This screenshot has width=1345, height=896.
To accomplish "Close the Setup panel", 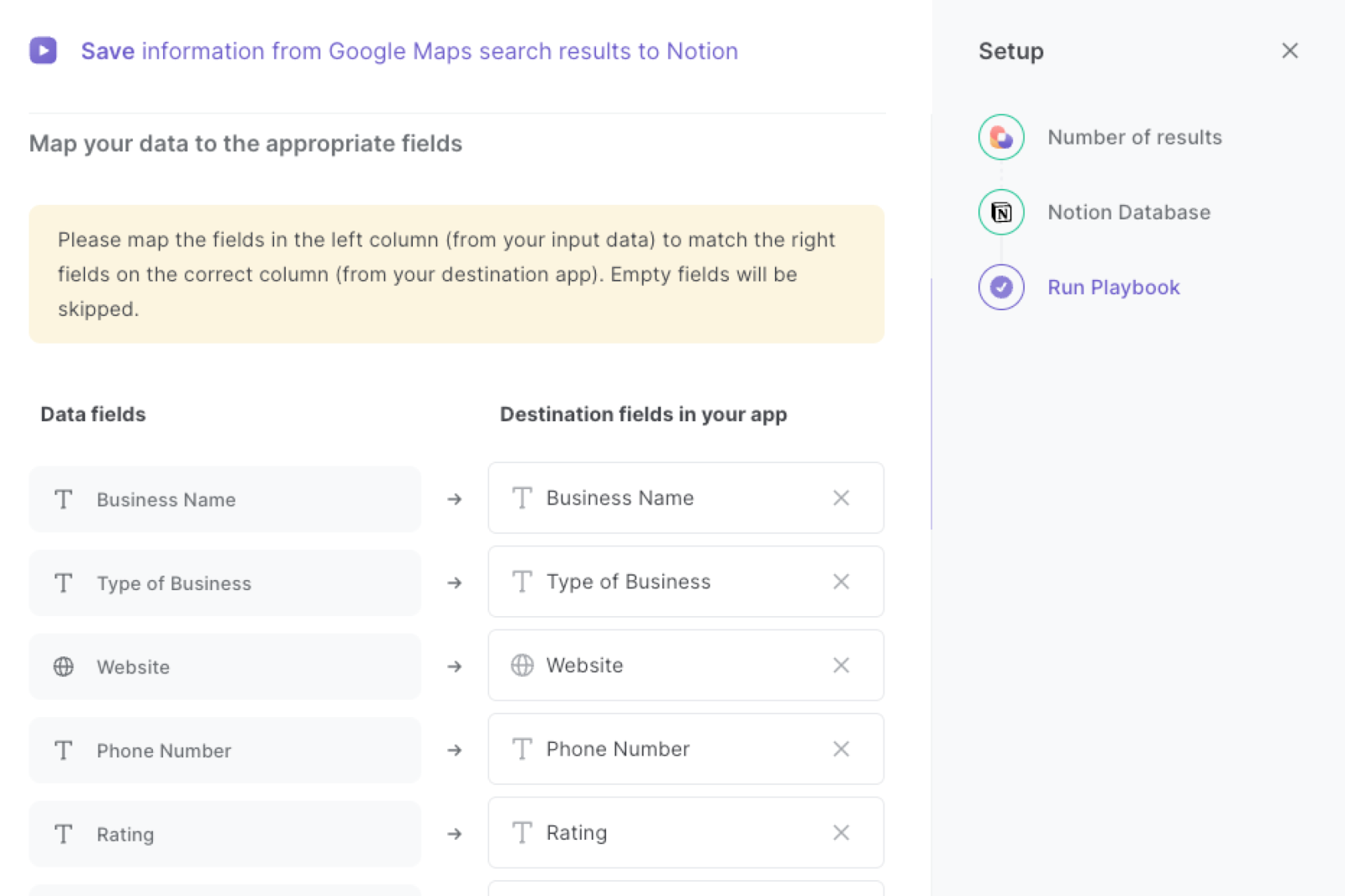I will (x=1289, y=50).
